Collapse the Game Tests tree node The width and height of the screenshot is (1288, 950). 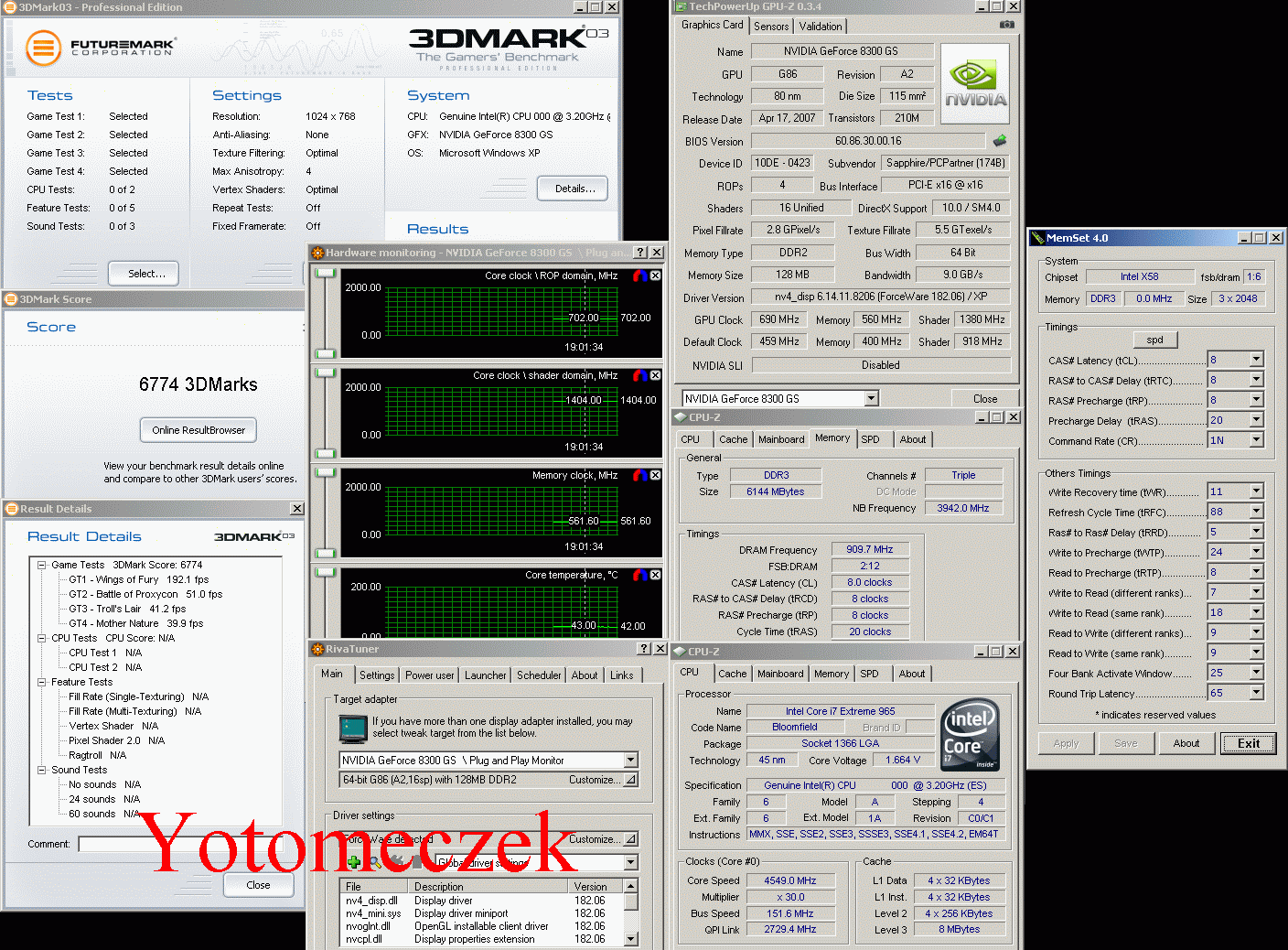tap(42, 565)
